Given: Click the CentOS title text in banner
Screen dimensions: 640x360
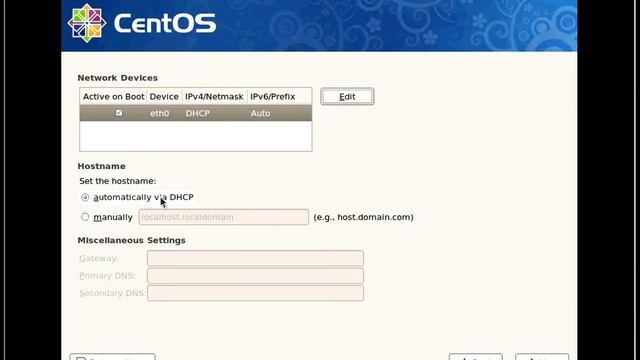Looking at the screenshot, I should [x=165, y=23].
